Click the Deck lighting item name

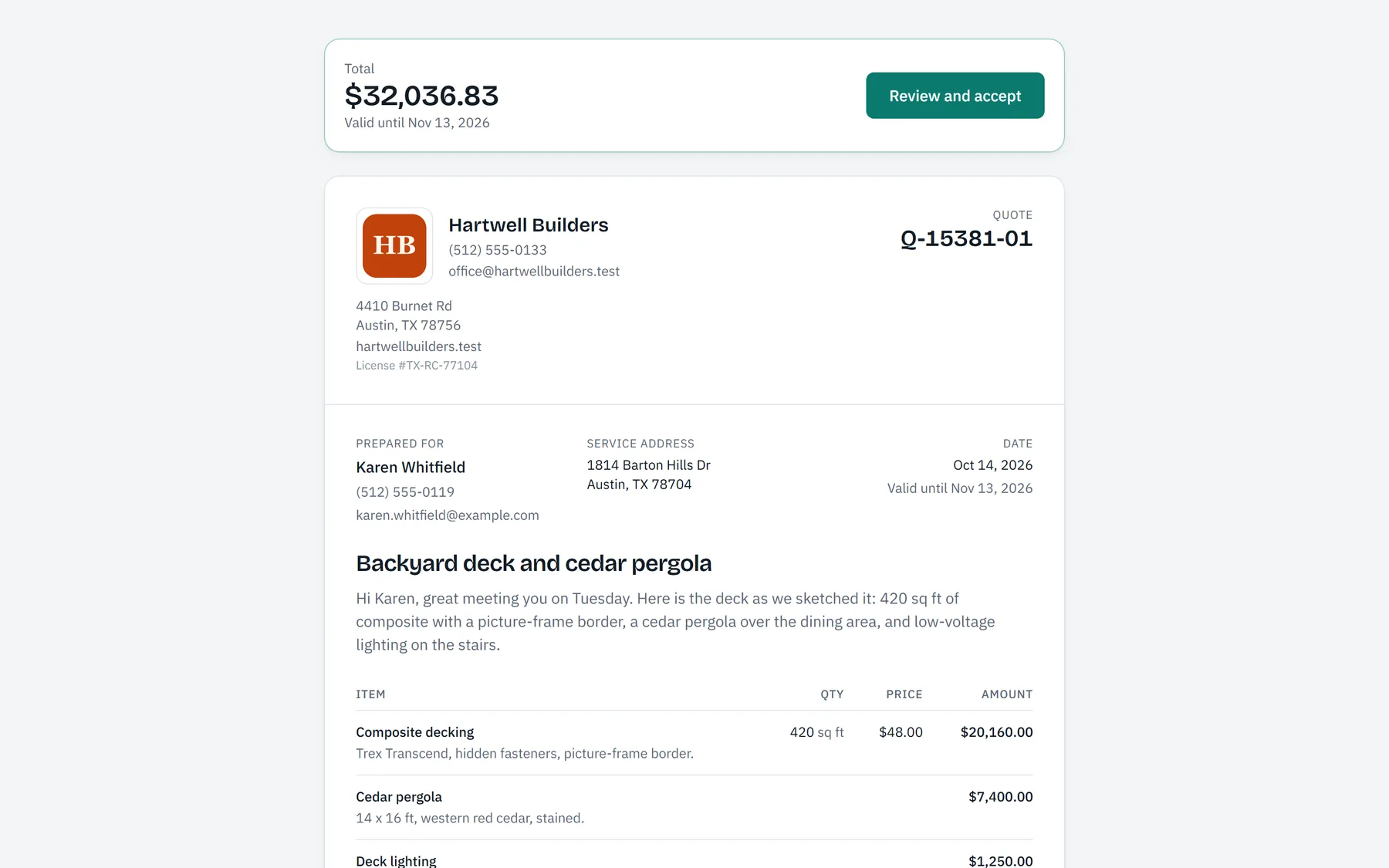click(x=396, y=861)
